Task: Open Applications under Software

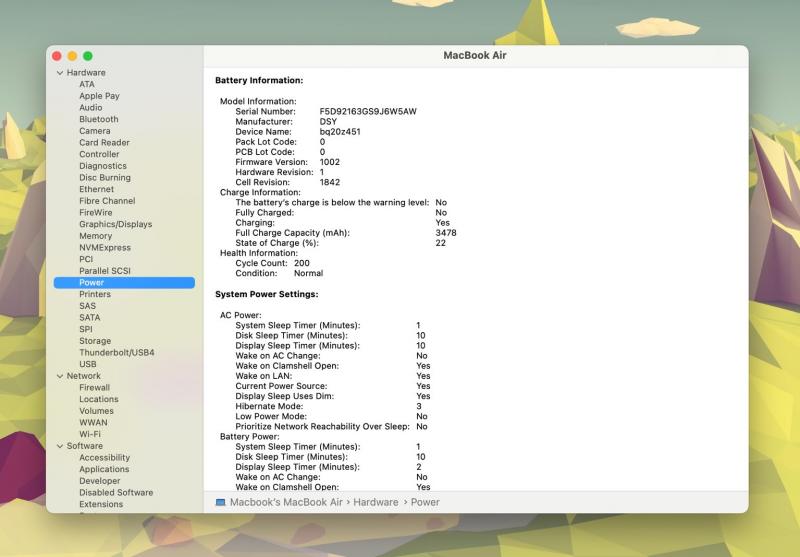Action: tap(104, 469)
